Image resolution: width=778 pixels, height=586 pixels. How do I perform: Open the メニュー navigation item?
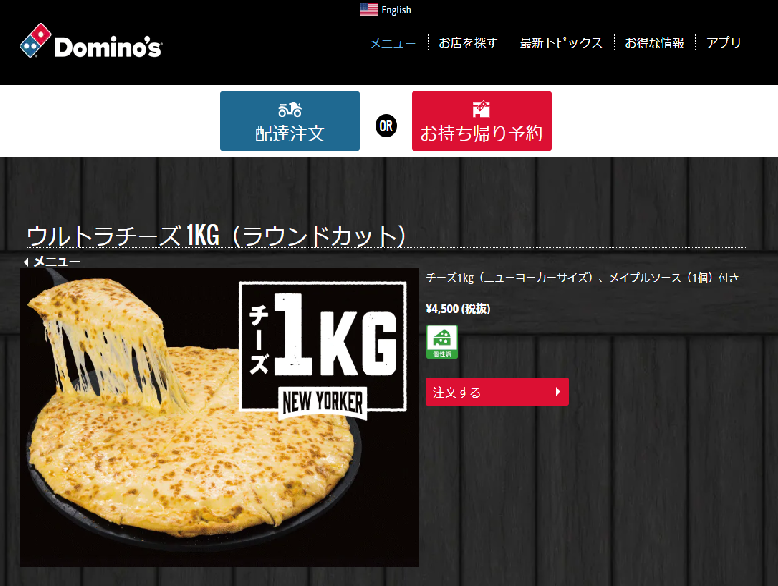pyautogui.click(x=393, y=43)
